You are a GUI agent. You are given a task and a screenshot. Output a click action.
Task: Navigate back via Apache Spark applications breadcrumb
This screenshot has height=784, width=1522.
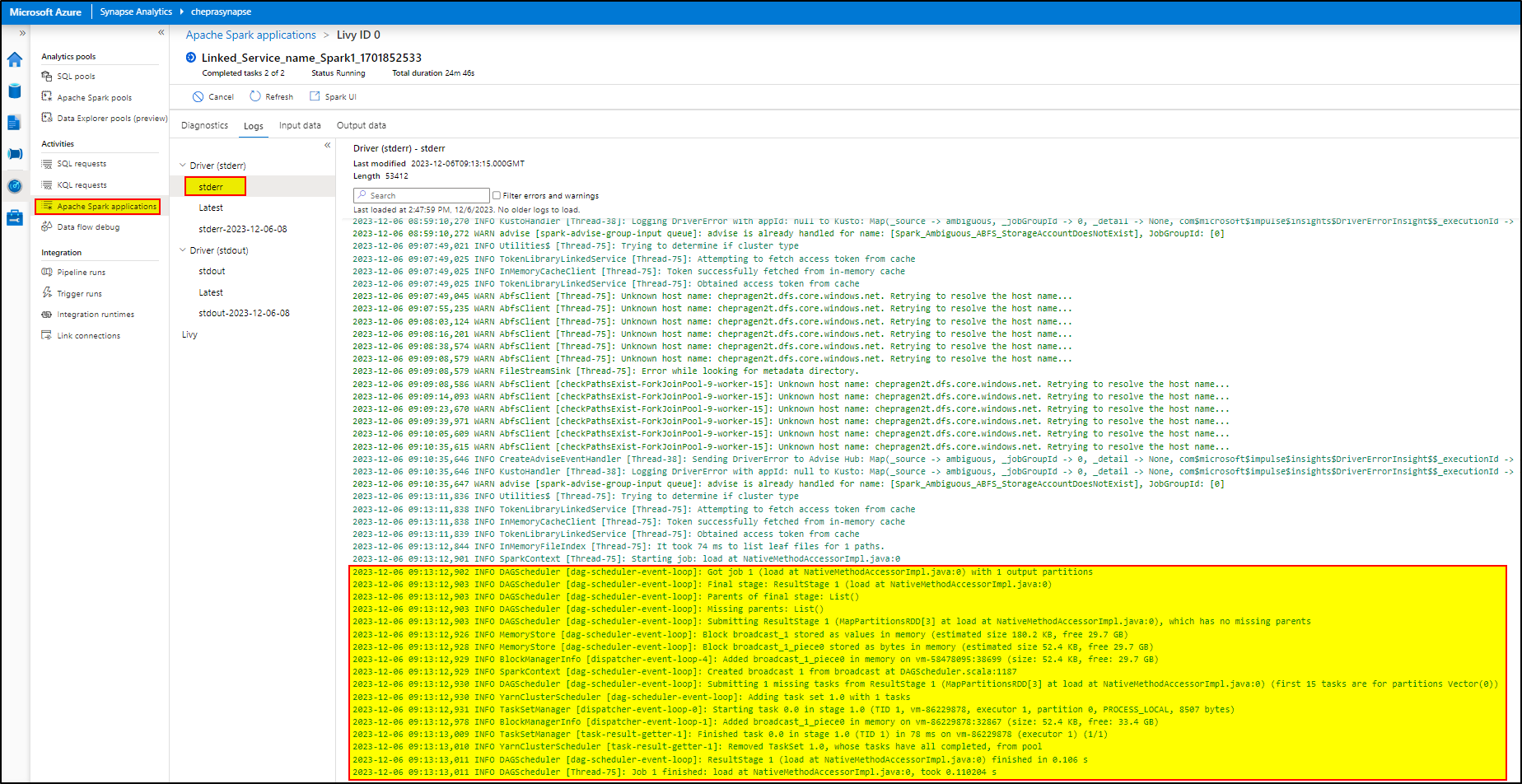pyautogui.click(x=251, y=35)
